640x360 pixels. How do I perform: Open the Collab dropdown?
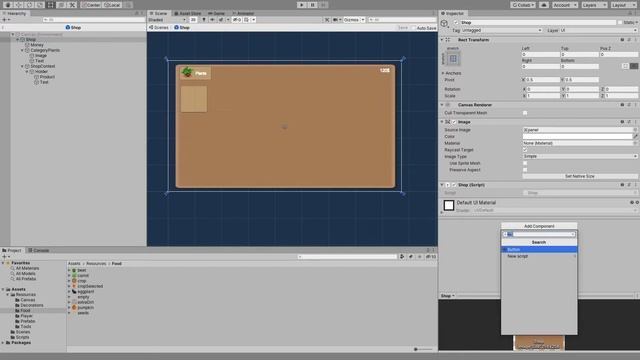[523, 5]
